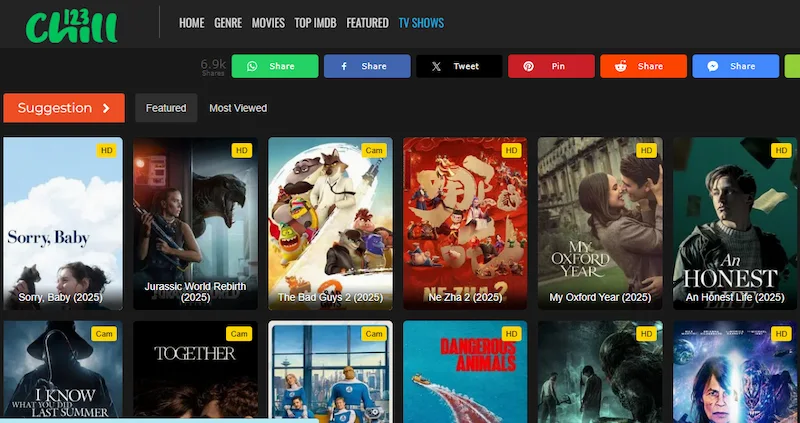Screen dimensions: 800x423
Task: Click the HD badge on An Honest Life
Action: click(781, 151)
